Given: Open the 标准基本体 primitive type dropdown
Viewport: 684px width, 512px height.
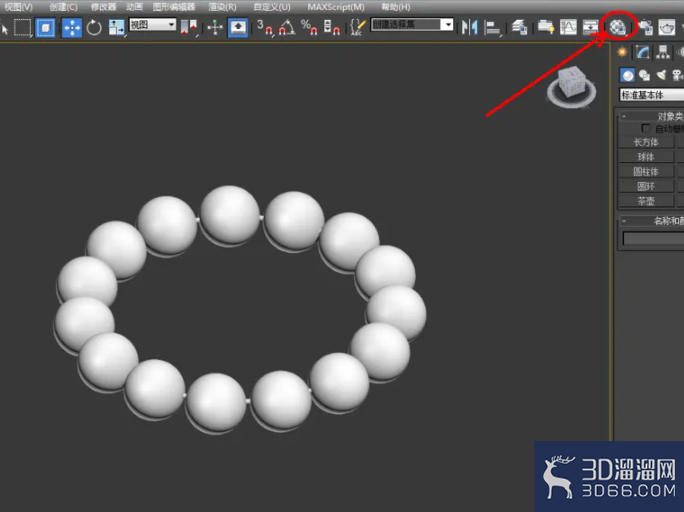Looking at the screenshot, I should coord(652,95).
